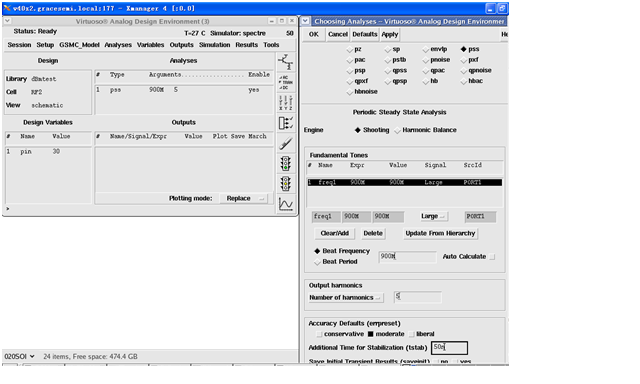The image size is (640, 384).
Task: Click the Beat Frequency value field
Action: (x=407, y=256)
